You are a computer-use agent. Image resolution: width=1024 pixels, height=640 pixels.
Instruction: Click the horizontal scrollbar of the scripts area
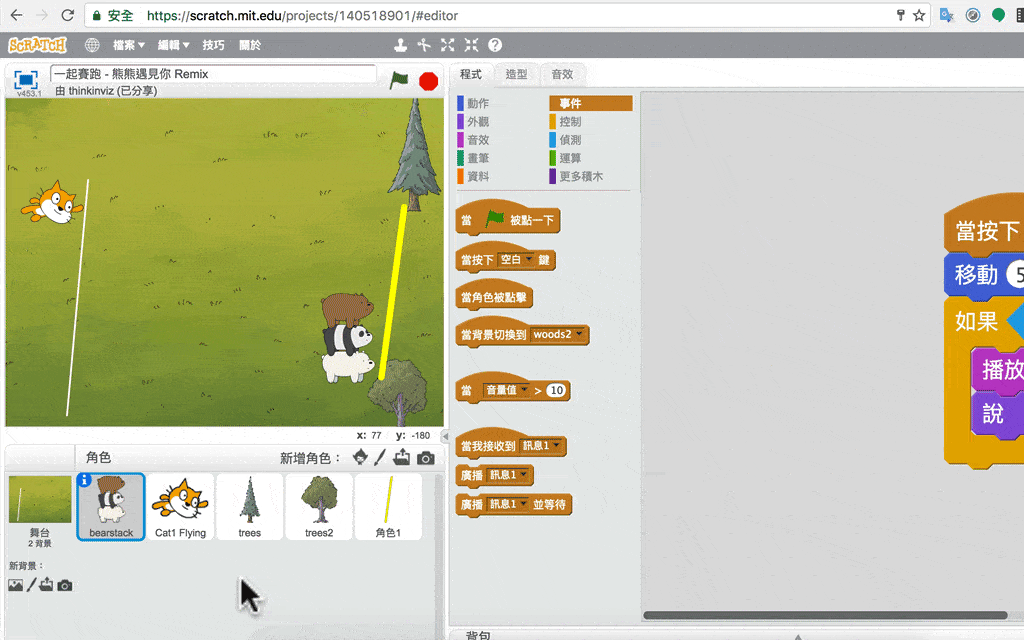tap(825, 615)
